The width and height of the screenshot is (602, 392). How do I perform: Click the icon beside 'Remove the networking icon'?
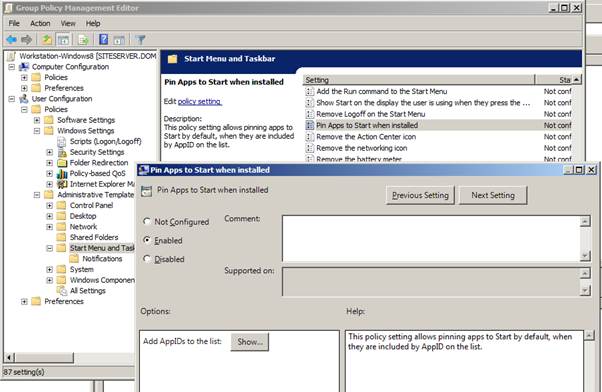[x=309, y=148]
